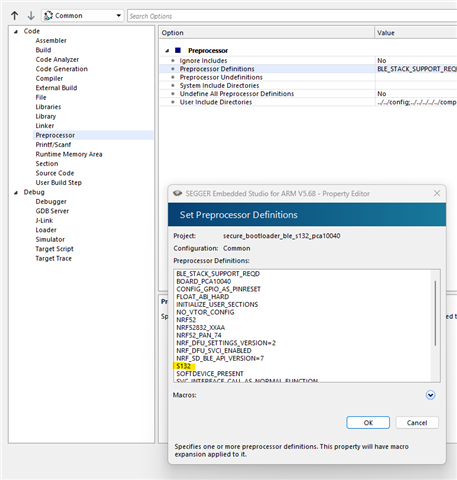Open the Common configuration dropdown
The width and height of the screenshot is (457, 480).
pyautogui.click(x=82, y=16)
